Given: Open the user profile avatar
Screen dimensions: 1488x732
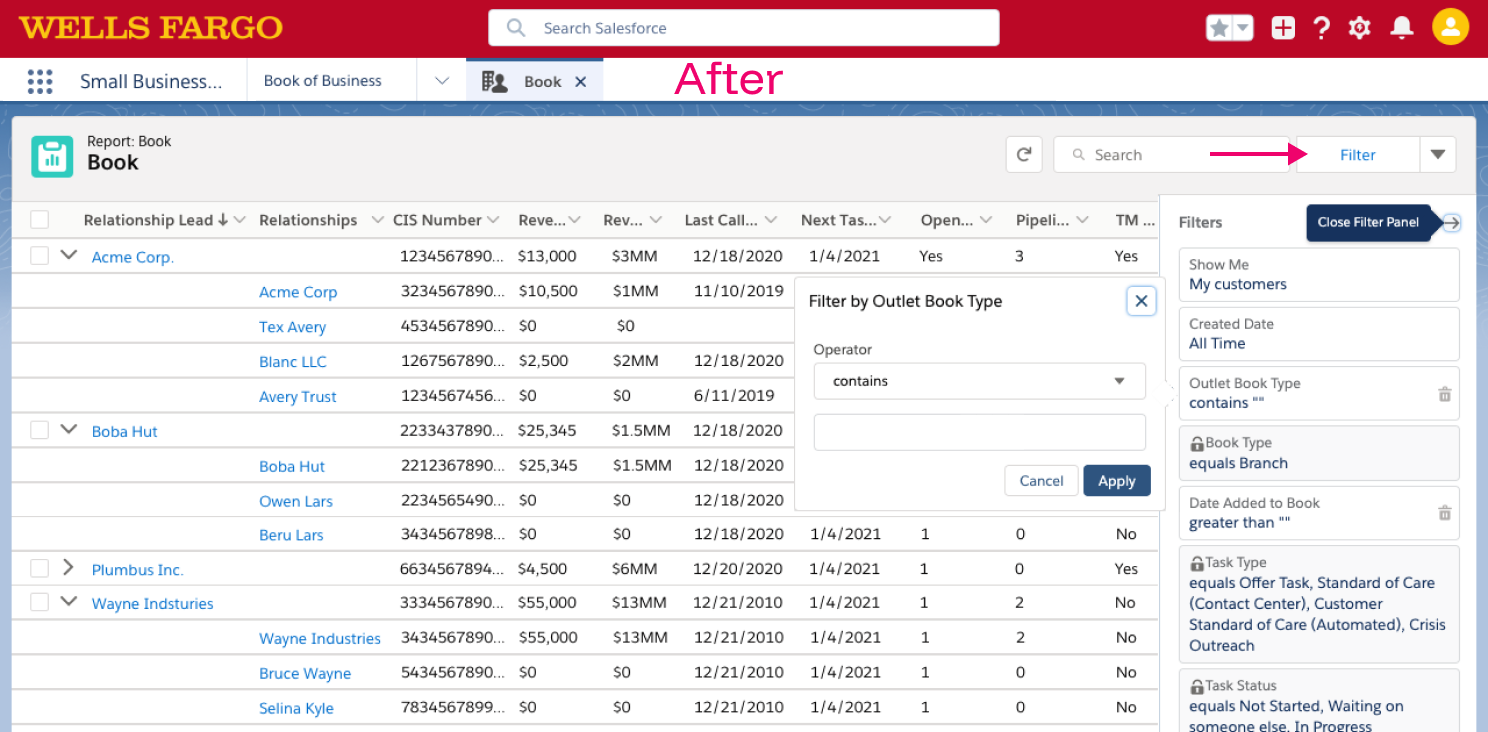Looking at the screenshot, I should [1450, 27].
